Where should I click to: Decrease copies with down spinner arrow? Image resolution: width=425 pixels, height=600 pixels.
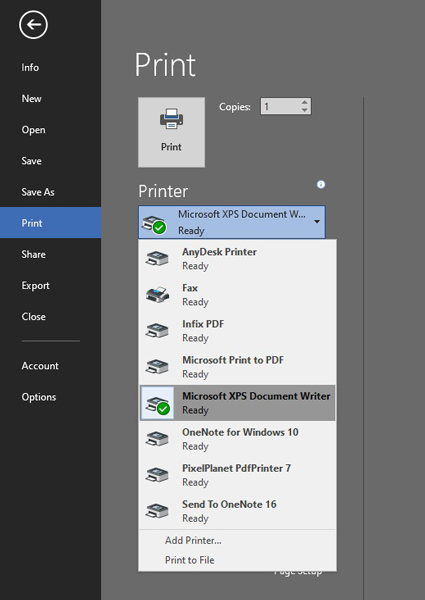(x=305, y=110)
